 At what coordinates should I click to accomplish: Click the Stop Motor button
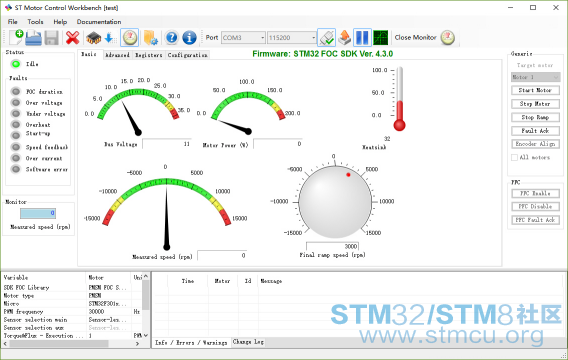[535, 104]
